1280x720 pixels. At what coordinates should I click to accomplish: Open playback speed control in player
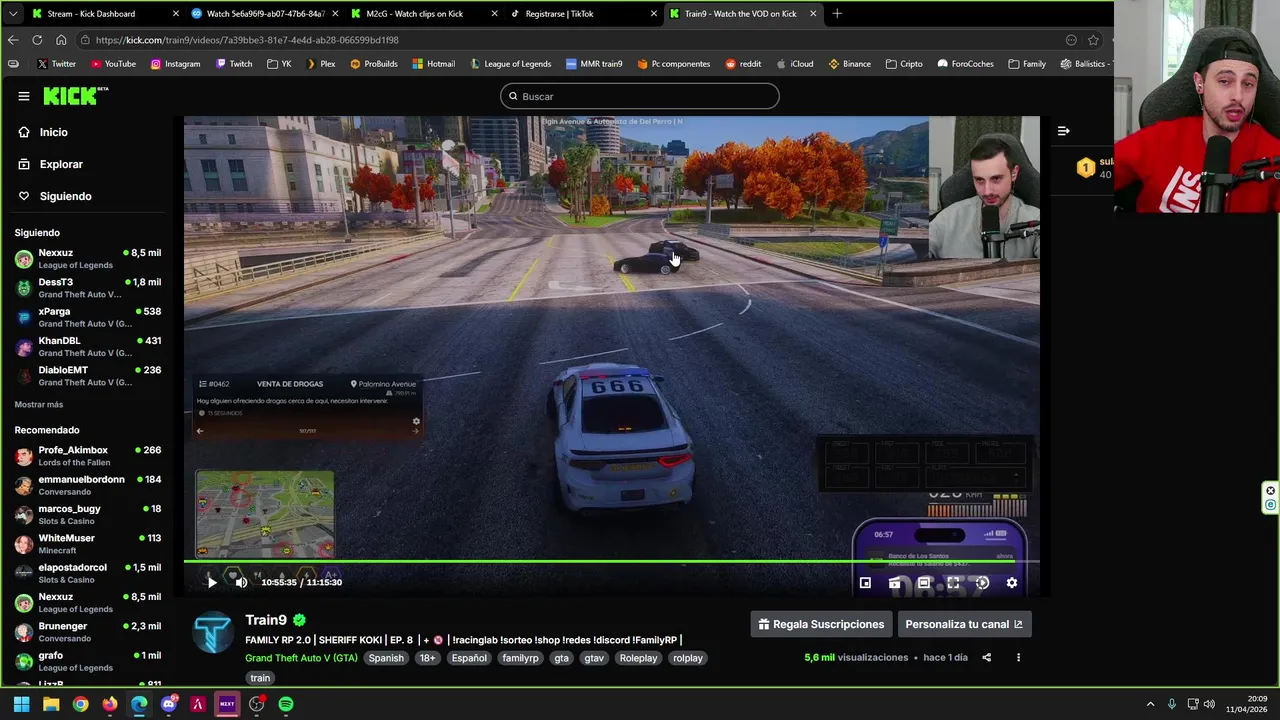point(982,583)
